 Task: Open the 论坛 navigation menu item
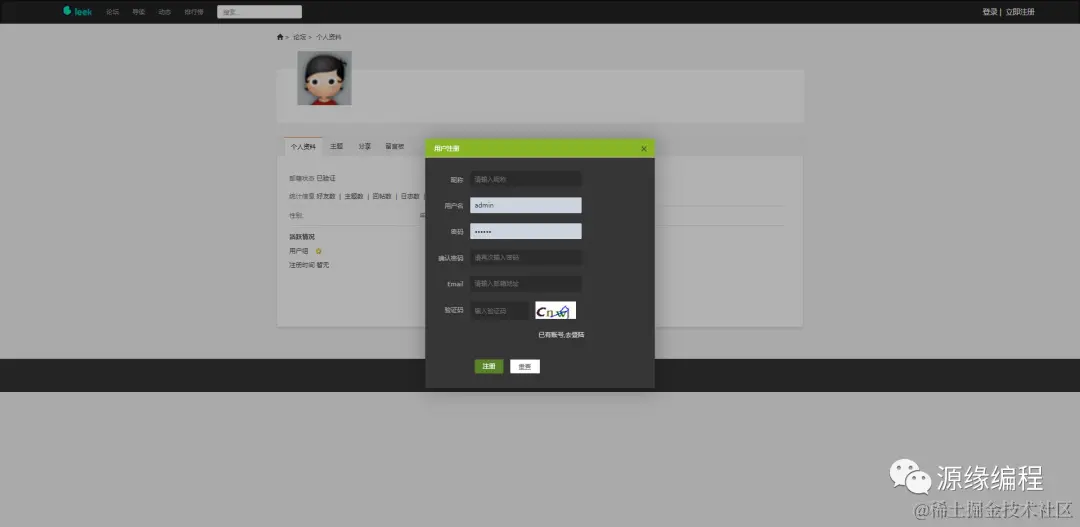(x=112, y=12)
